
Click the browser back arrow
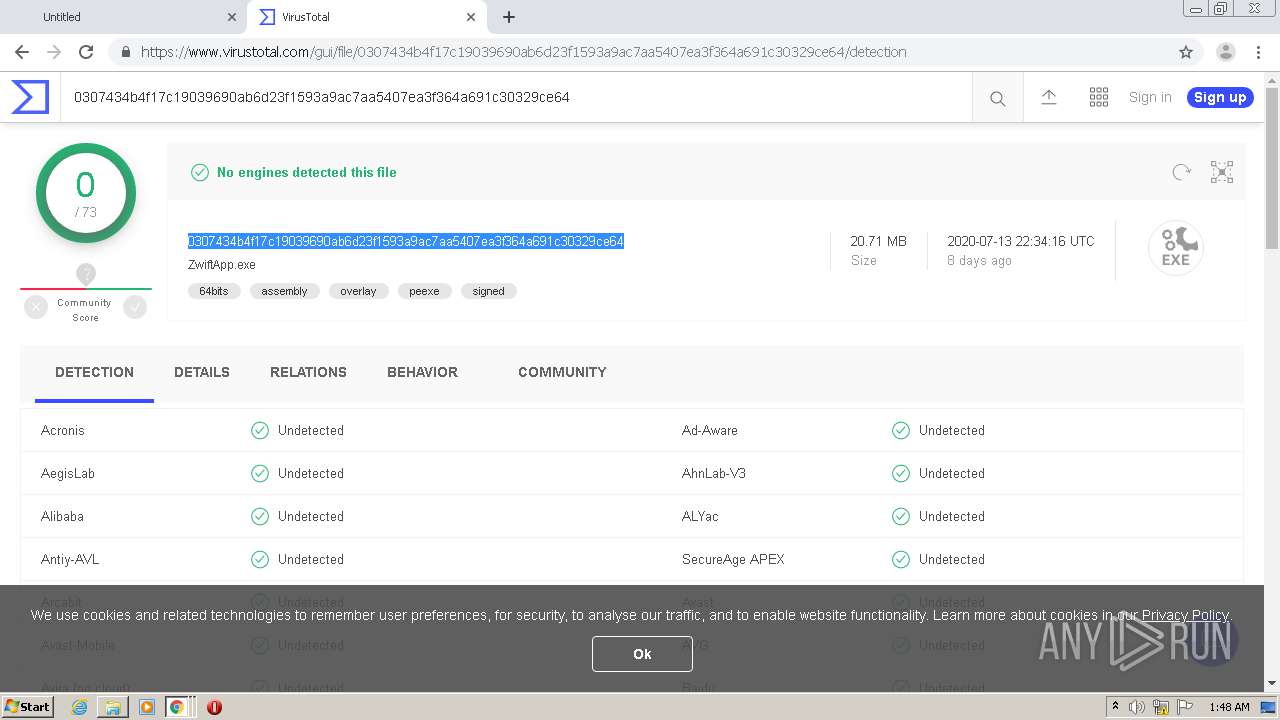point(22,52)
